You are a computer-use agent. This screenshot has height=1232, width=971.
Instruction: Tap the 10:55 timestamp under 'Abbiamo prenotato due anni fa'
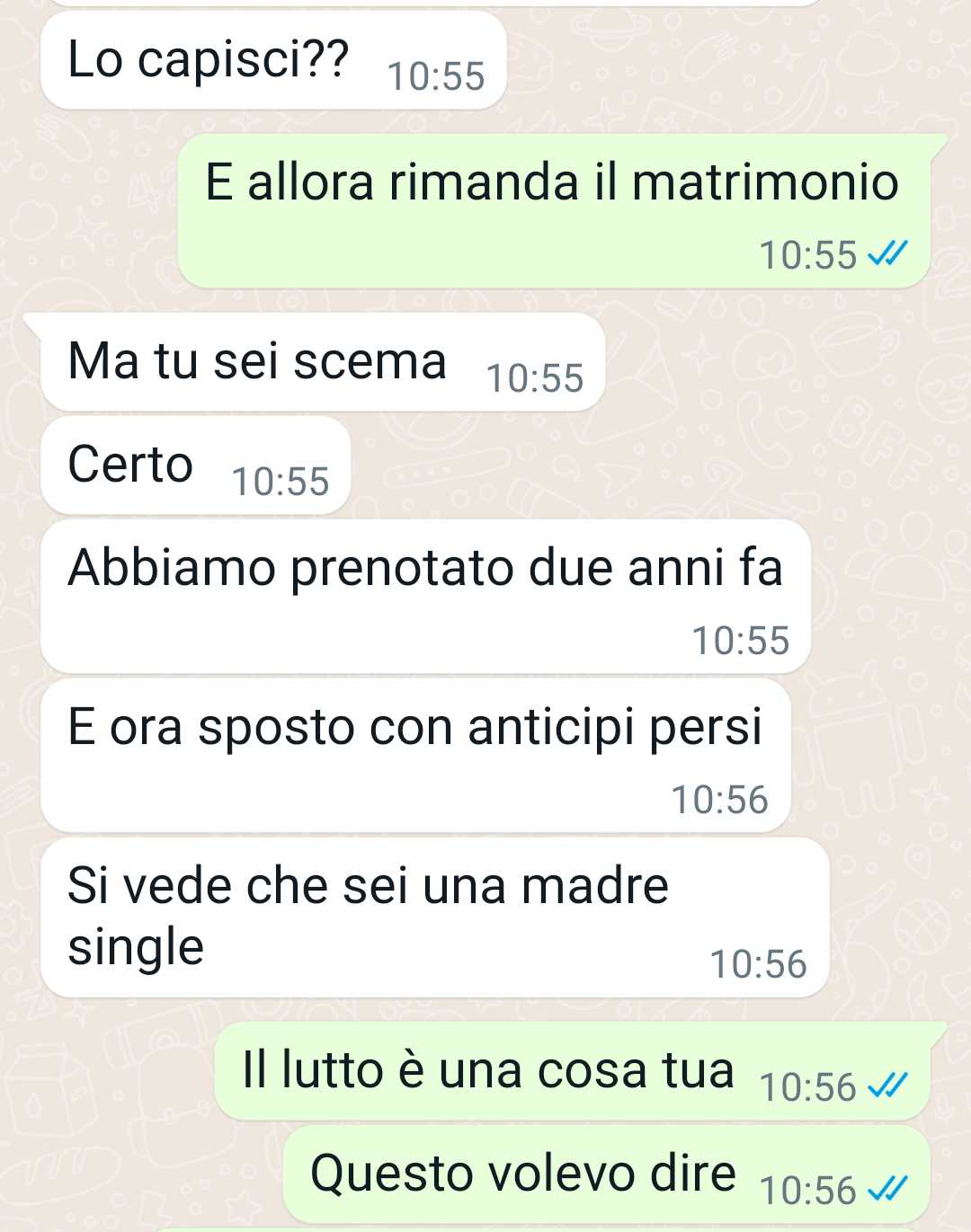pyautogui.click(x=741, y=641)
